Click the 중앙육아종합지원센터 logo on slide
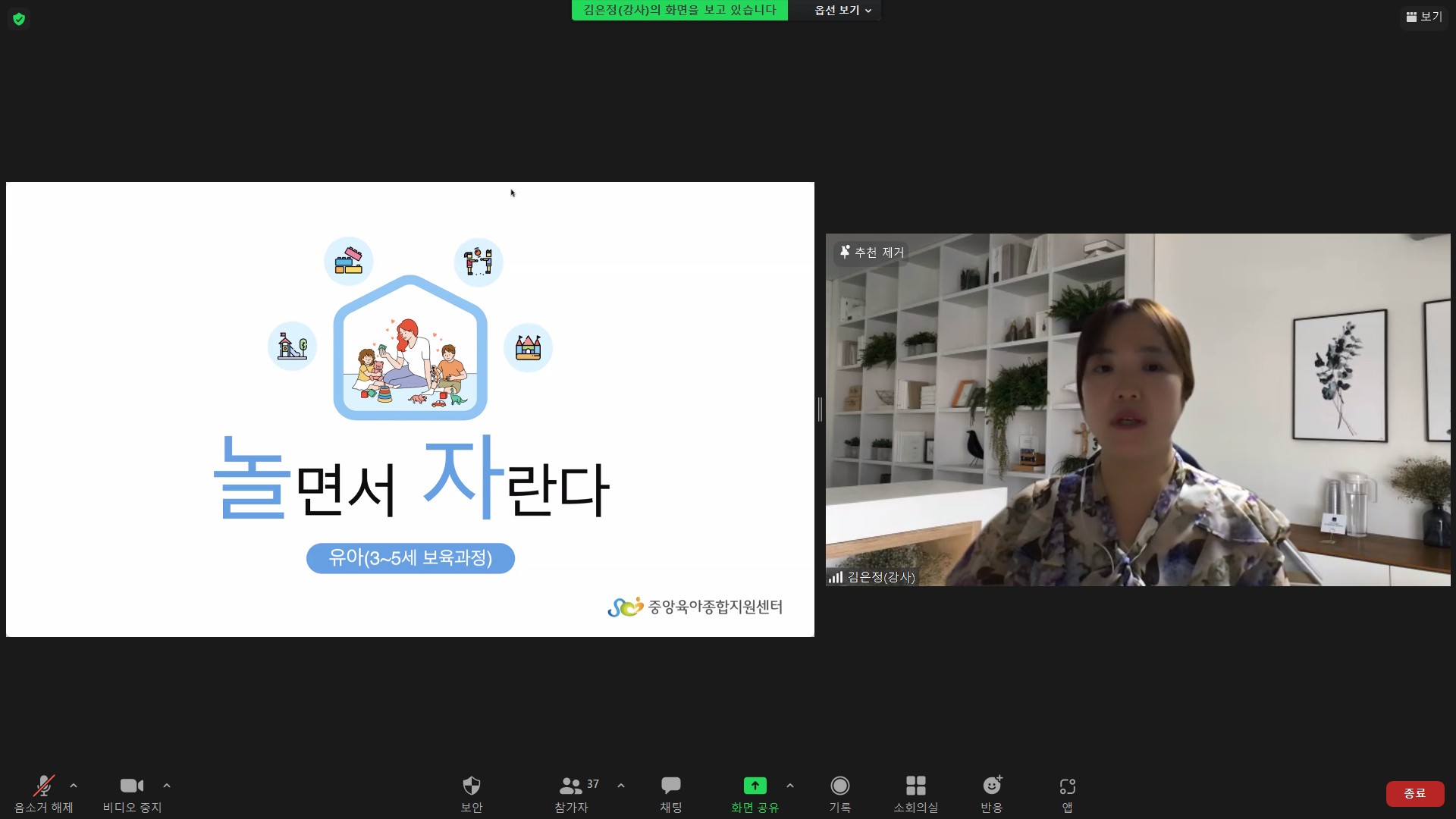The width and height of the screenshot is (1456, 819). 695,607
